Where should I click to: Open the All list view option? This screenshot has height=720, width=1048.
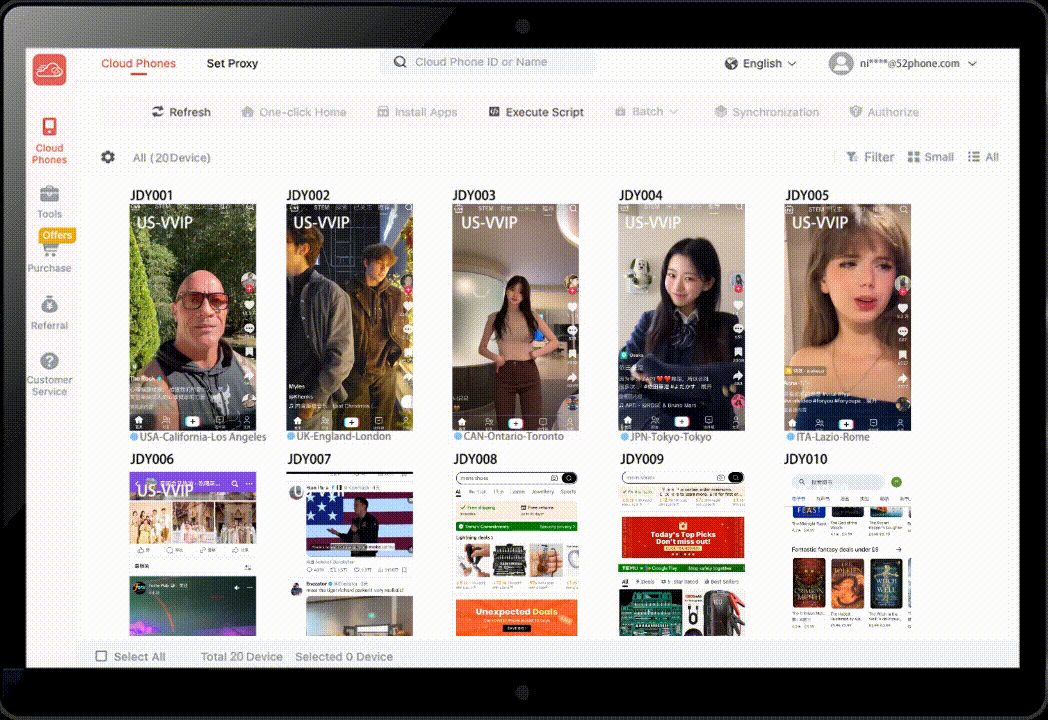click(x=983, y=157)
